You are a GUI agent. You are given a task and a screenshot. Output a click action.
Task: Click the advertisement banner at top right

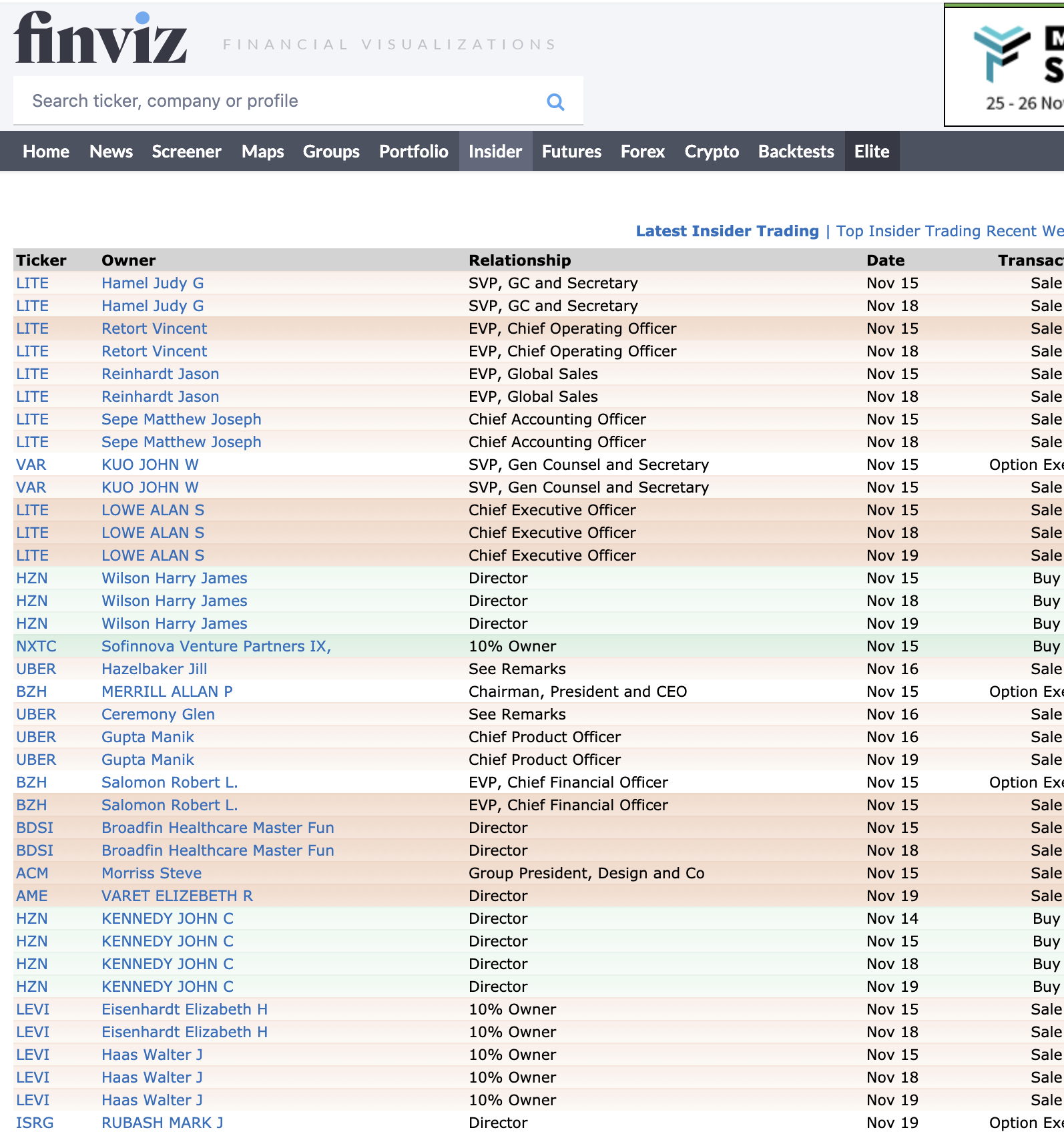coord(1005,65)
